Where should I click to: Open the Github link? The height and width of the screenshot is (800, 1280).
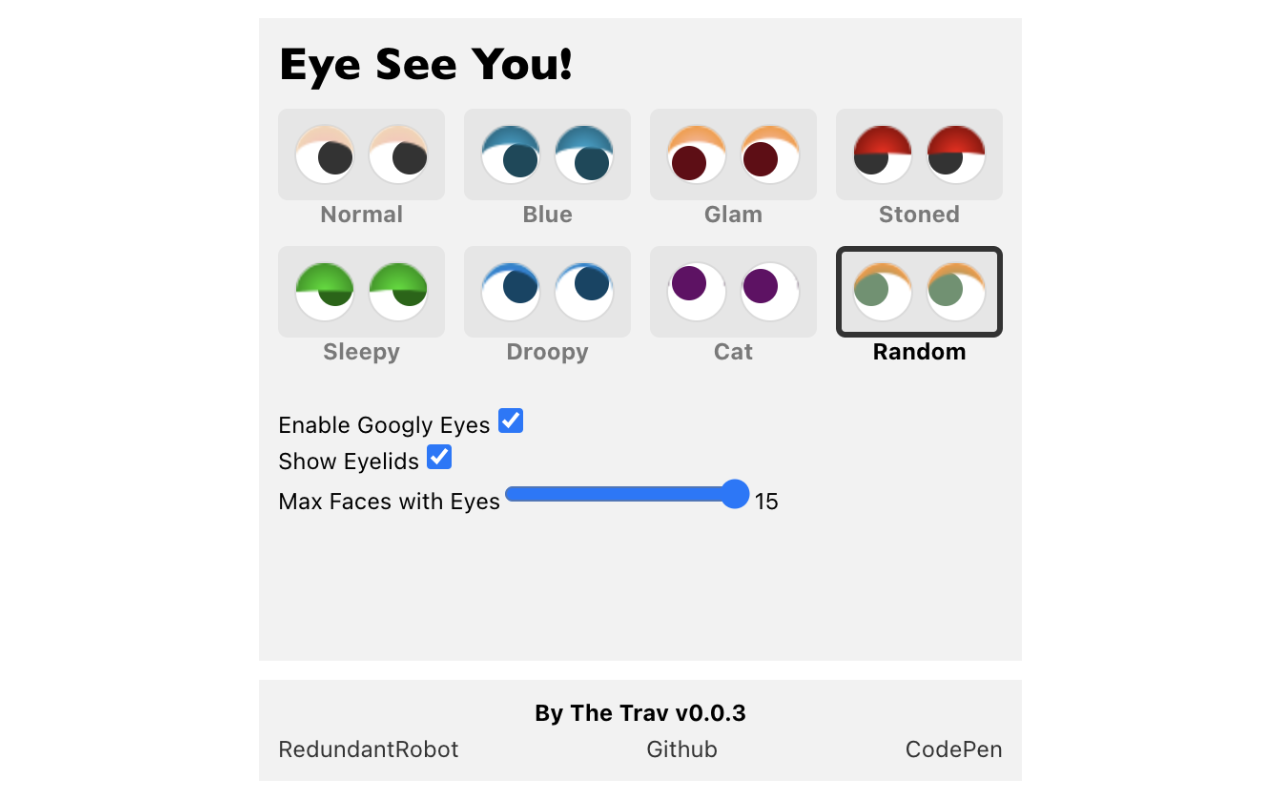tap(681, 749)
